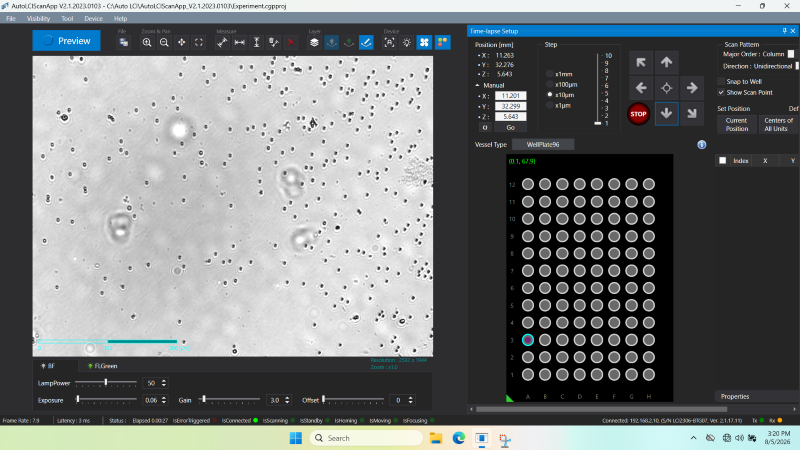Select the vertical distance measure tool

tap(257, 42)
